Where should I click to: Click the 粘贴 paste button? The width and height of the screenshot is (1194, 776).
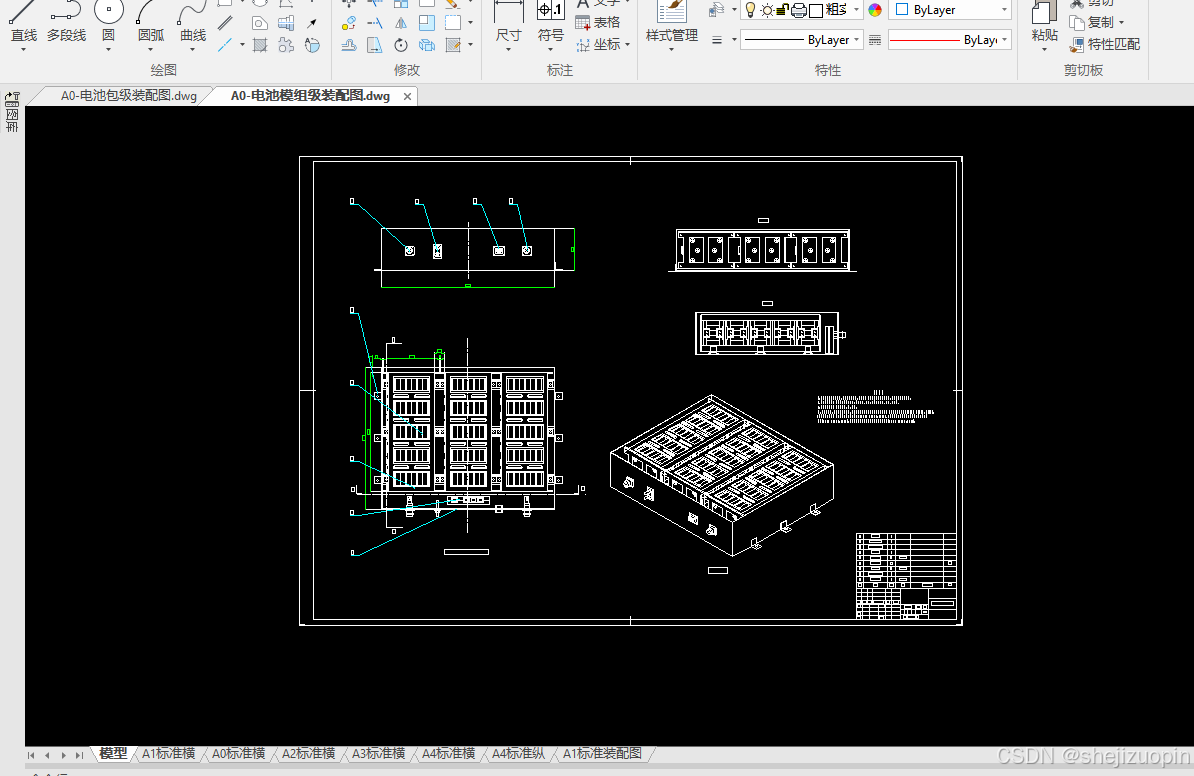click(1045, 21)
